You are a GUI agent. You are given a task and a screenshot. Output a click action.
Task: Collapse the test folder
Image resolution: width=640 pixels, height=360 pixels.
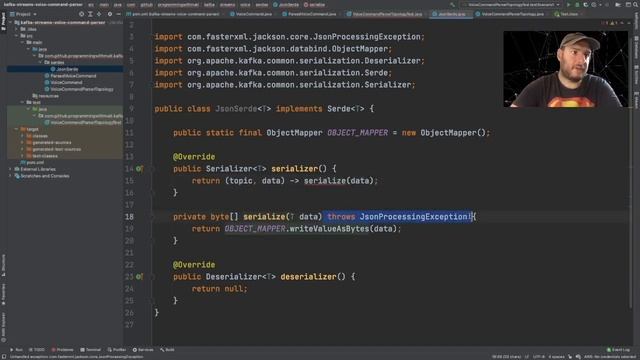[x=22, y=102]
